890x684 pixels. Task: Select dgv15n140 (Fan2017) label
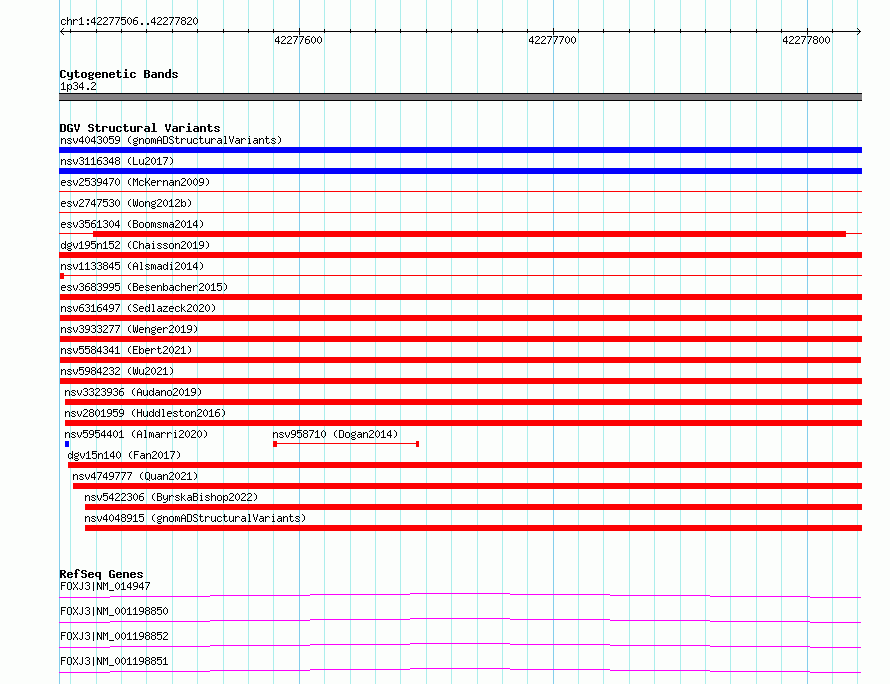point(124,455)
